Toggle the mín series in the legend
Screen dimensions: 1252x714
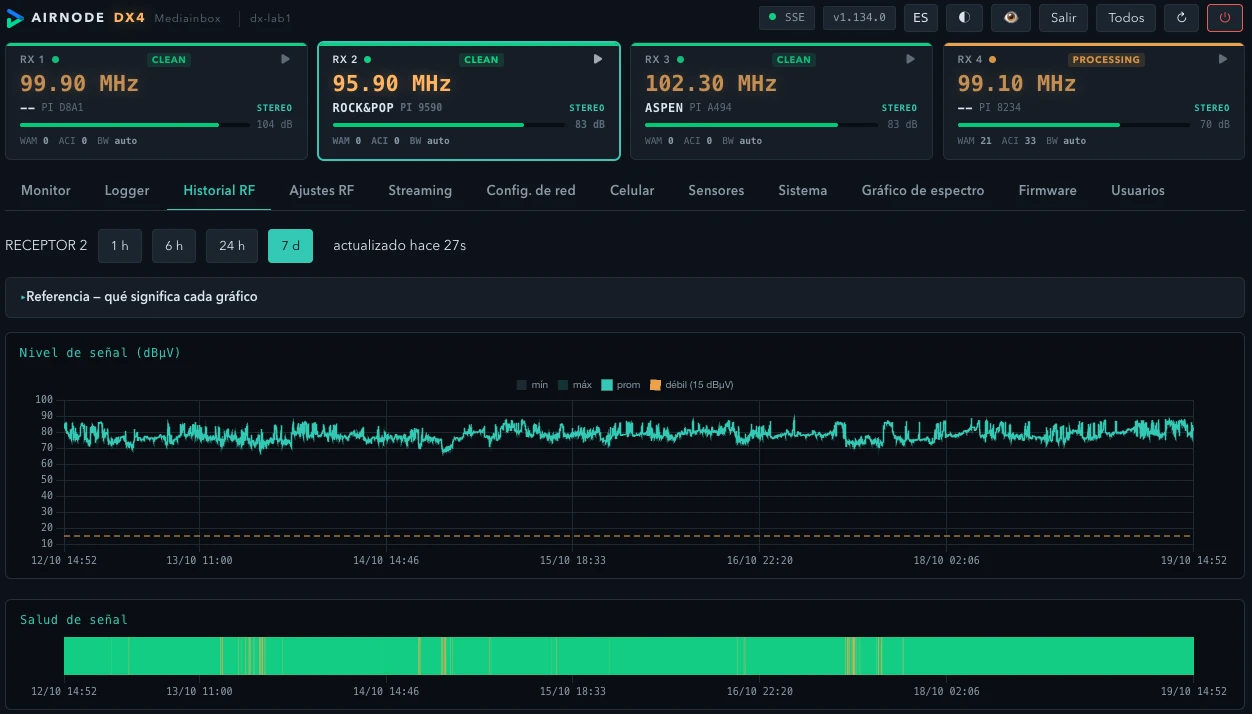click(x=533, y=385)
